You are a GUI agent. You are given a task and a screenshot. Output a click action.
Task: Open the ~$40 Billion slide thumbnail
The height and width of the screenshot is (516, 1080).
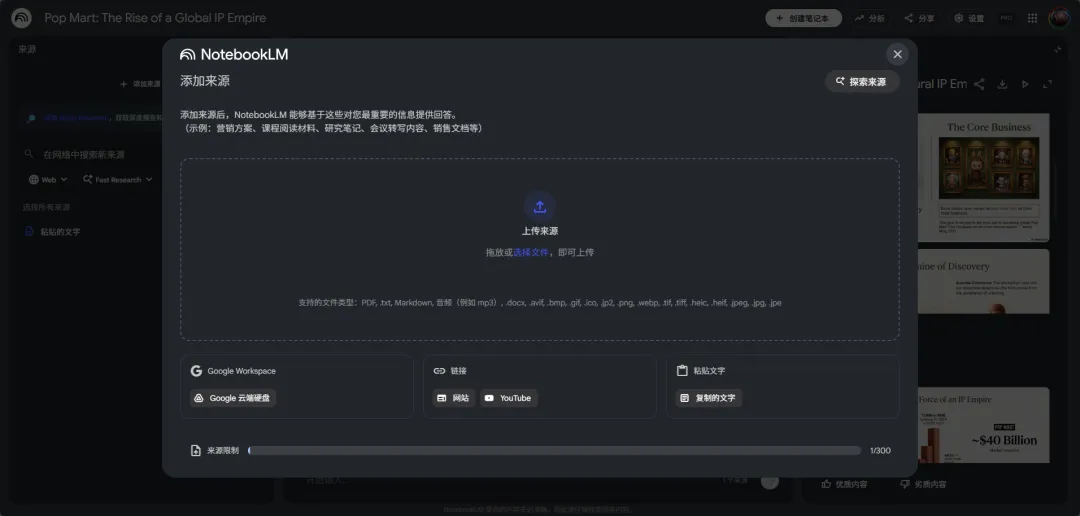[984, 425]
